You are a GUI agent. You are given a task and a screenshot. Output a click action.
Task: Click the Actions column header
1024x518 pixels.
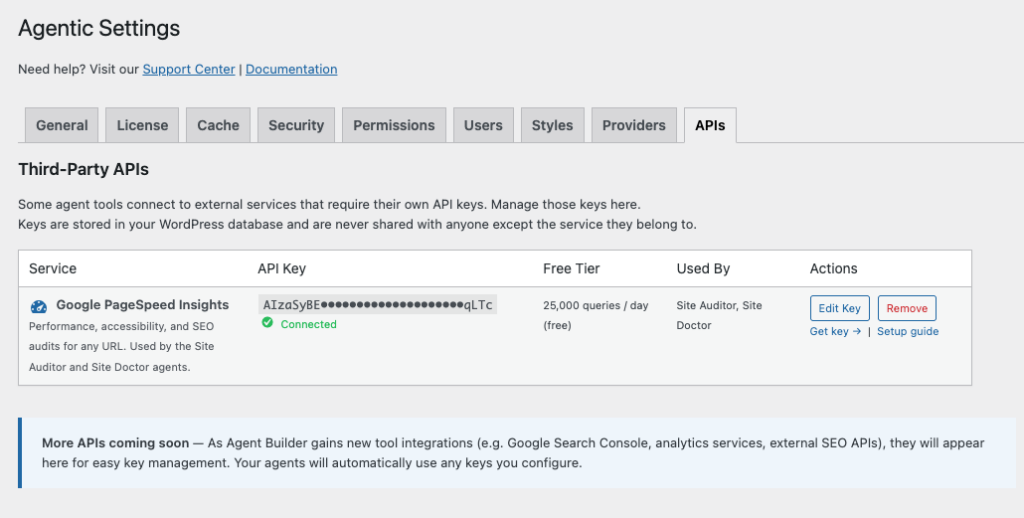[833, 268]
